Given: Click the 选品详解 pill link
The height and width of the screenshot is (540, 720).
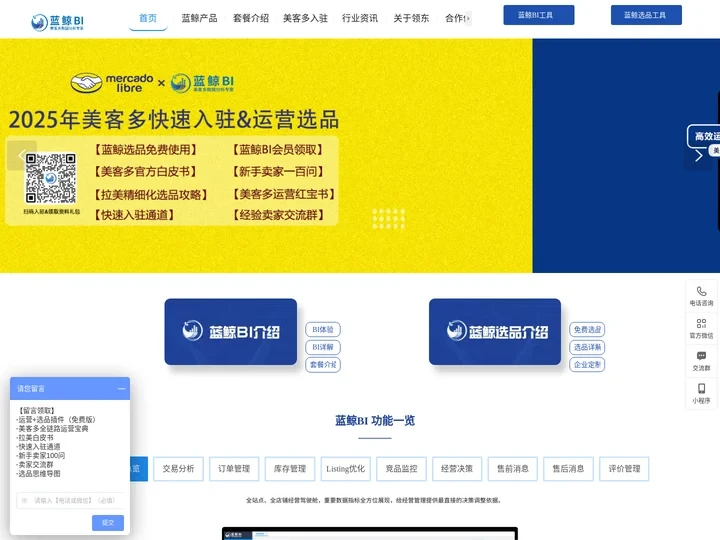Looking at the screenshot, I should (x=587, y=347).
